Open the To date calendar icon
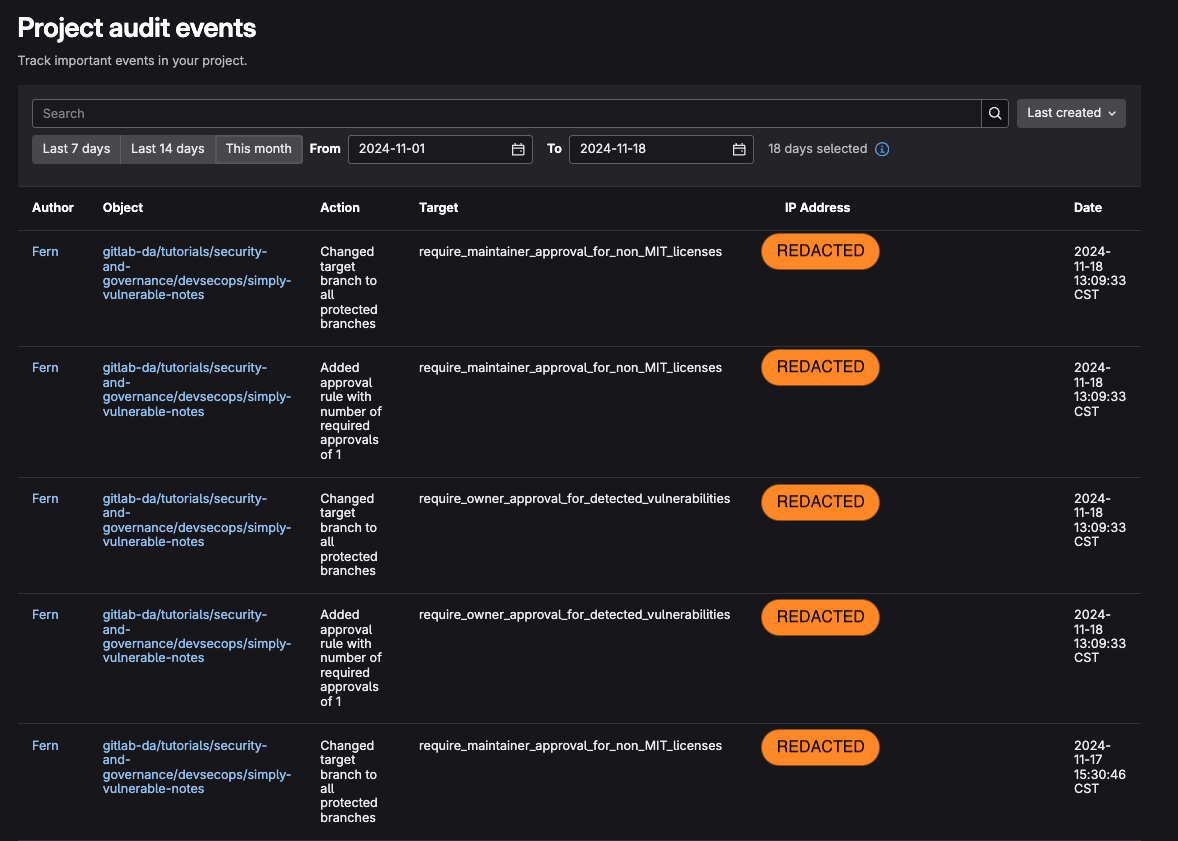This screenshot has width=1178, height=841. point(739,148)
